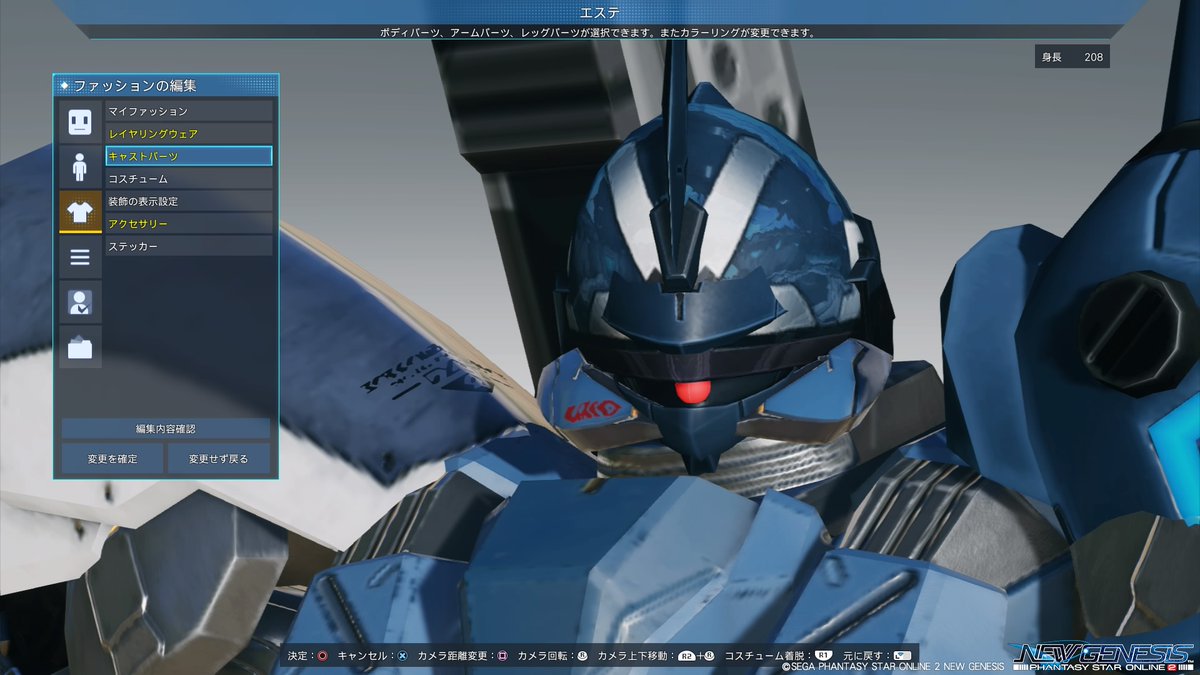Click the cross button icon for キャンセル
1200x675 pixels.
(x=402, y=656)
